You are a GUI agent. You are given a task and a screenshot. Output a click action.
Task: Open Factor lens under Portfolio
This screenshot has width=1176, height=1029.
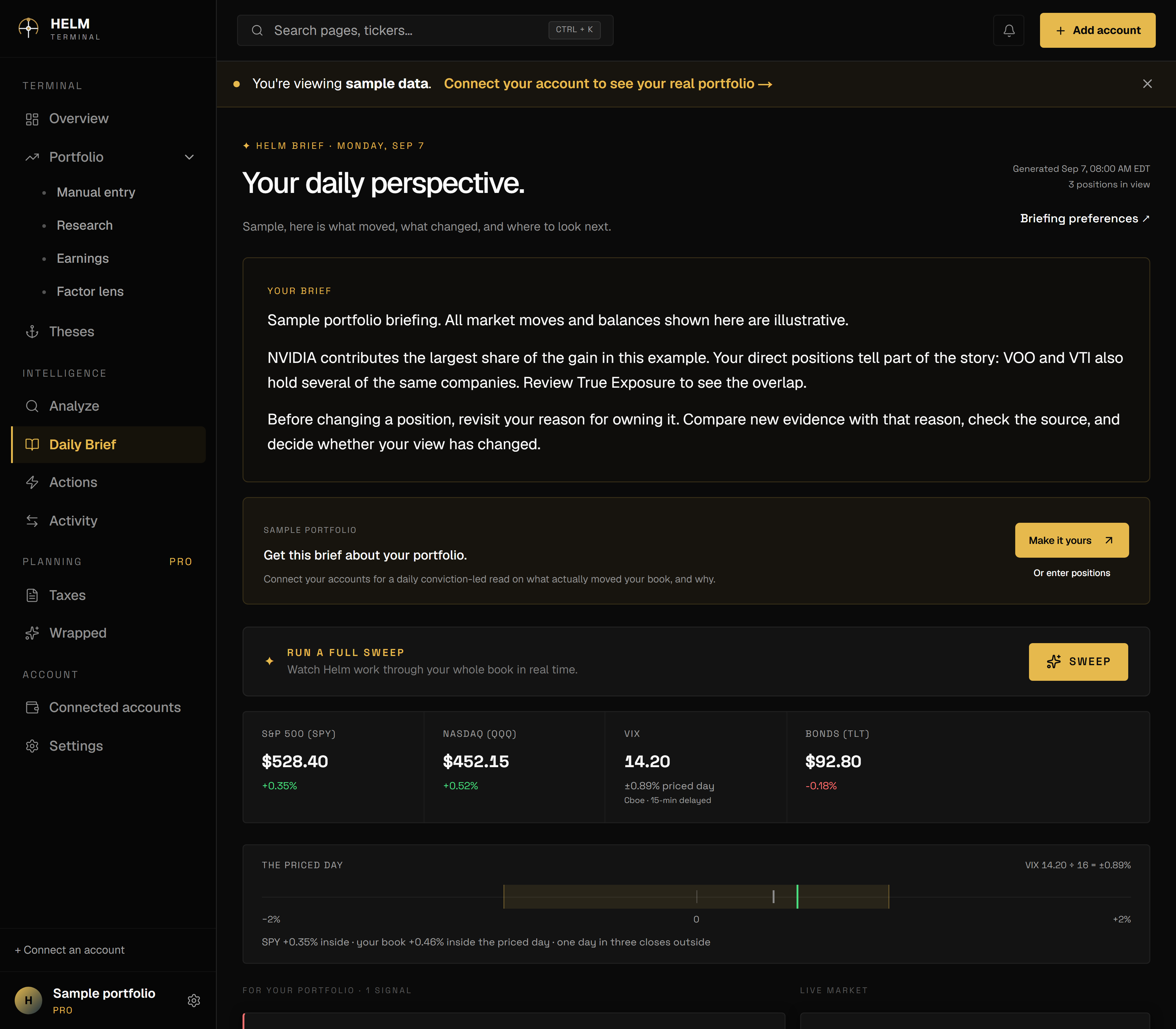click(90, 292)
